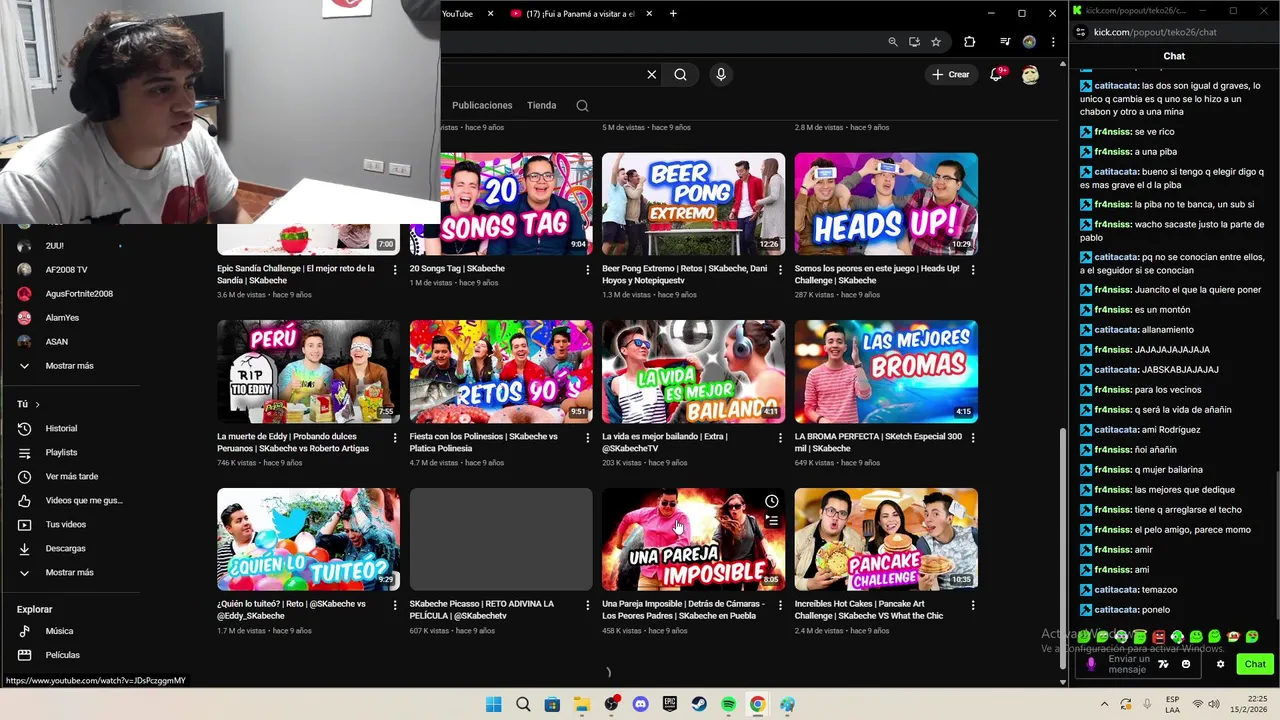
Task: Open YouTube notifications bell
Action: click(996, 74)
